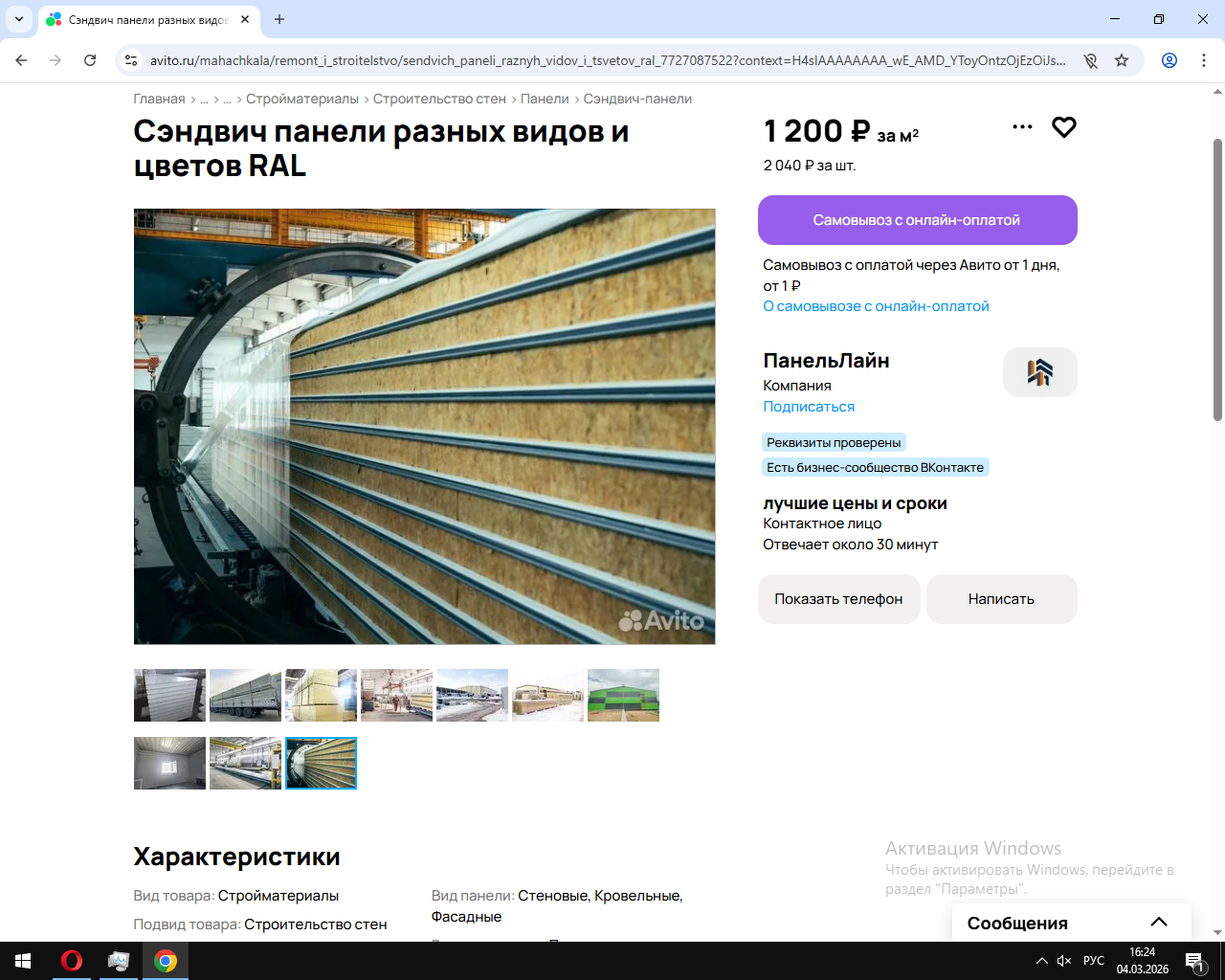The image size is (1225, 980).
Task: Select the first white panel thumbnail
Action: coord(169,695)
